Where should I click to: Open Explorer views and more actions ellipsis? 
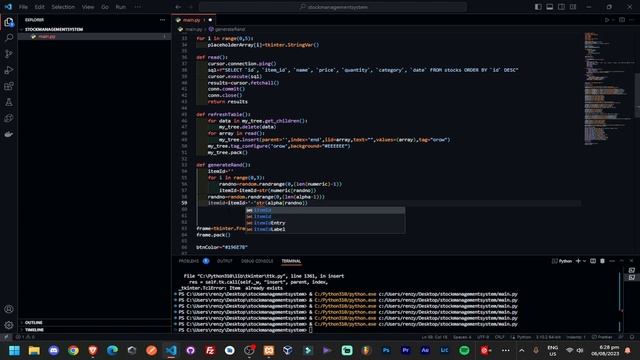point(162,20)
